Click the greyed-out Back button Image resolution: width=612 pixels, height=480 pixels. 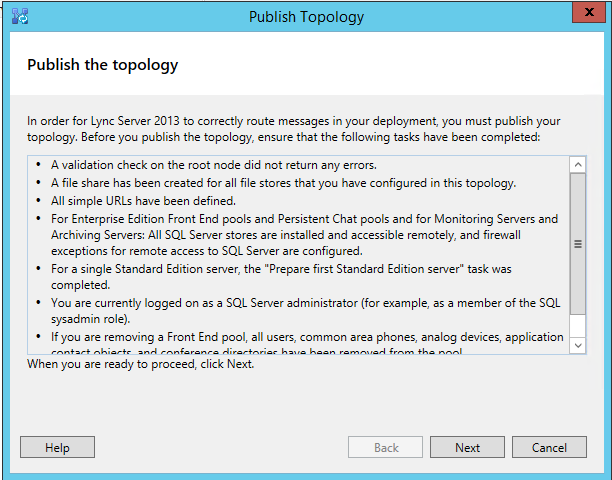(x=385, y=447)
